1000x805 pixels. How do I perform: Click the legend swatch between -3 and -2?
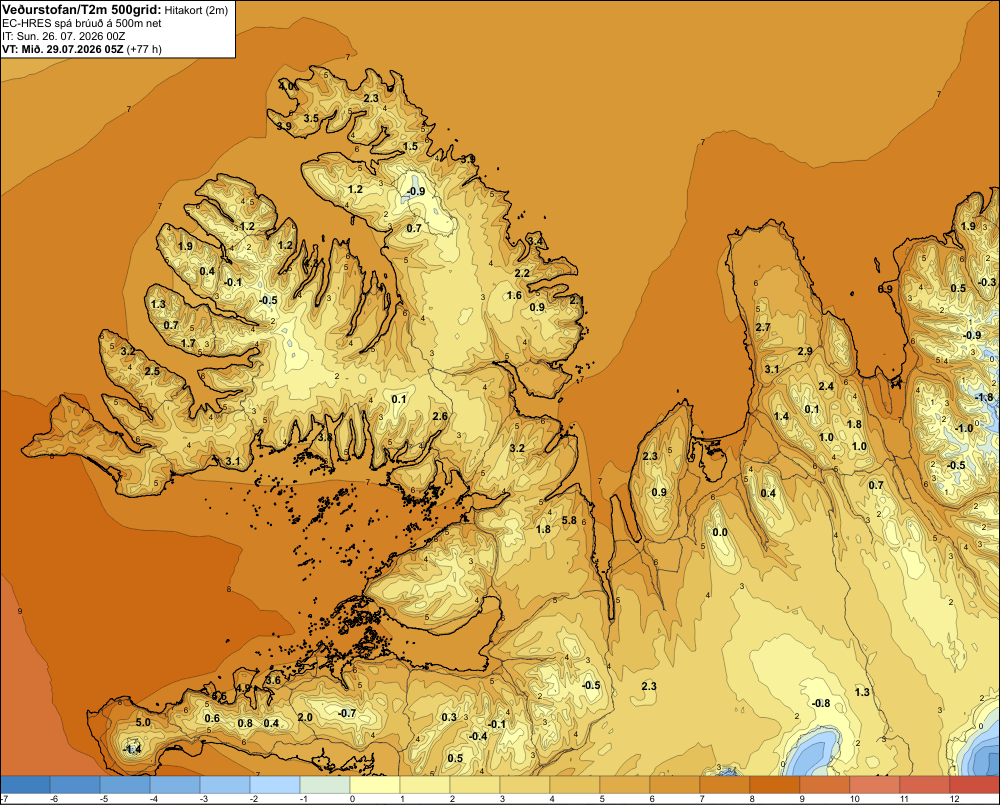click(x=224, y=784)
